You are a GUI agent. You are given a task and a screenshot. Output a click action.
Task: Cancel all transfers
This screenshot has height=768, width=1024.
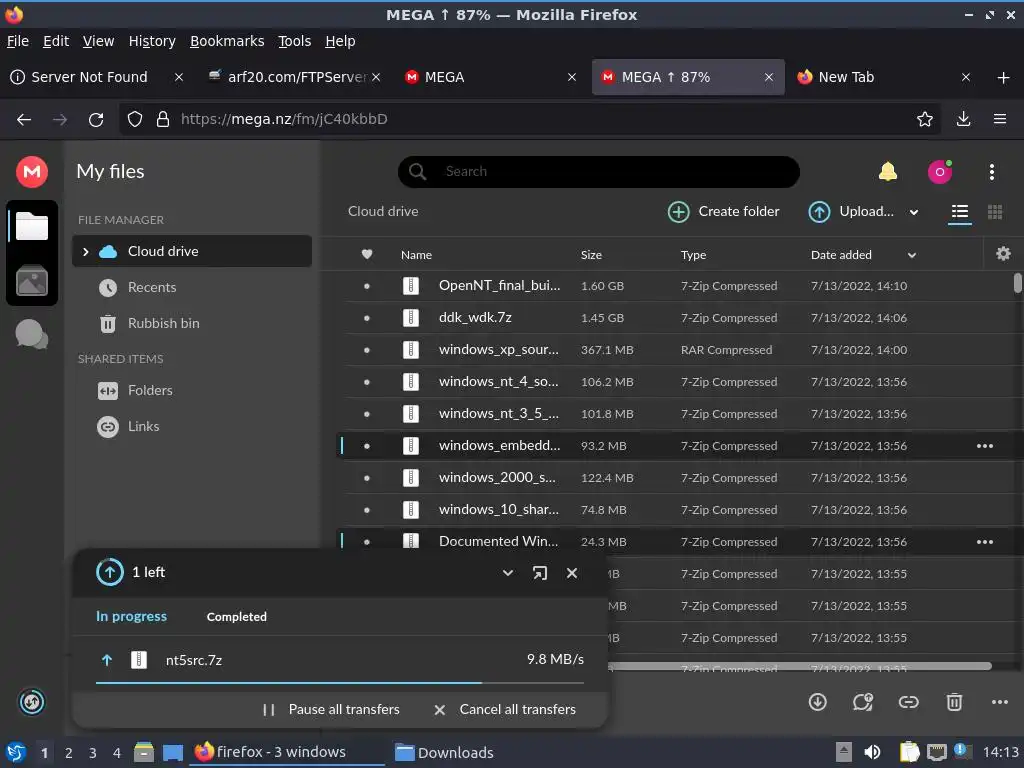point(505,709)
